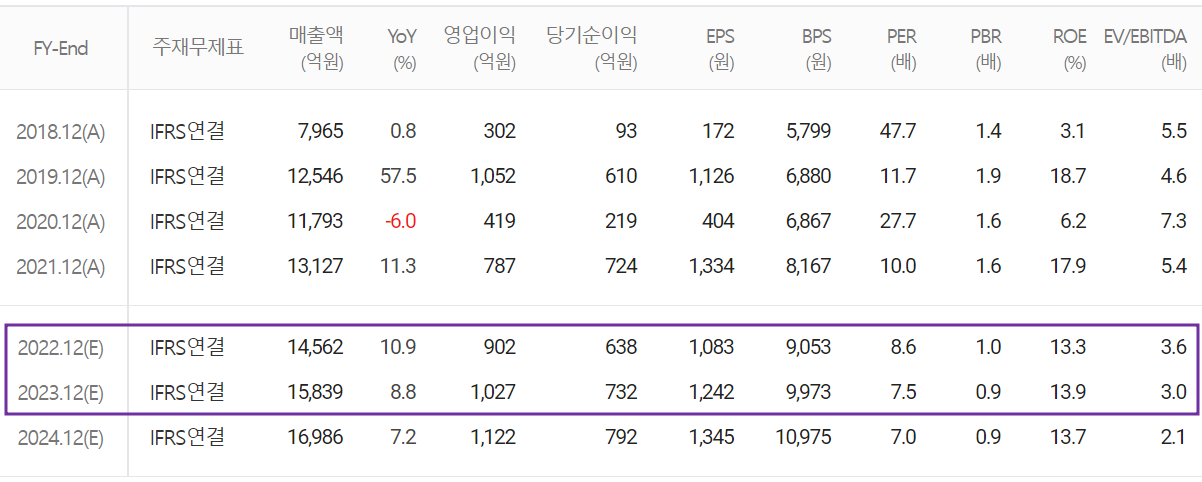This screenshot has height=482, width=1202.
Task: Click the 당기순이익 (억원) column header
Action: click(x=592, y=48)
